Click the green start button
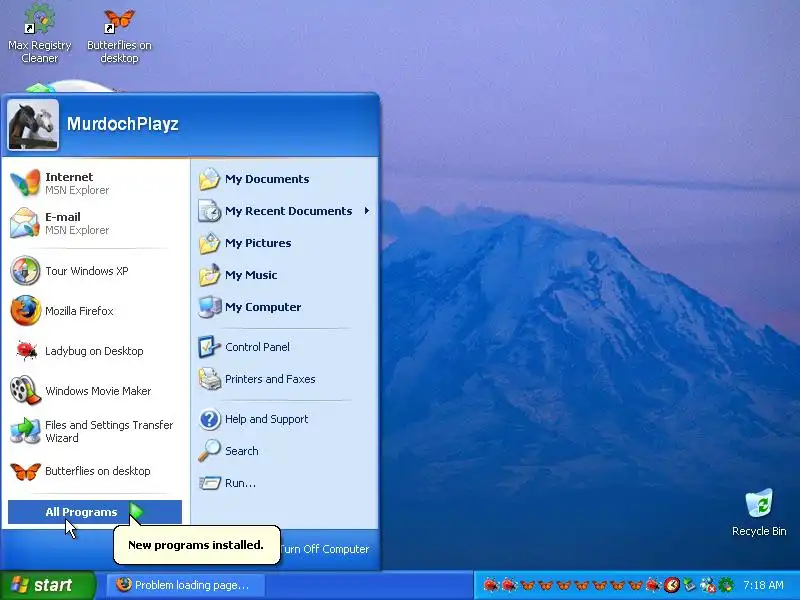The width and height of the screenshot is (800, 600). coord(48,585)
